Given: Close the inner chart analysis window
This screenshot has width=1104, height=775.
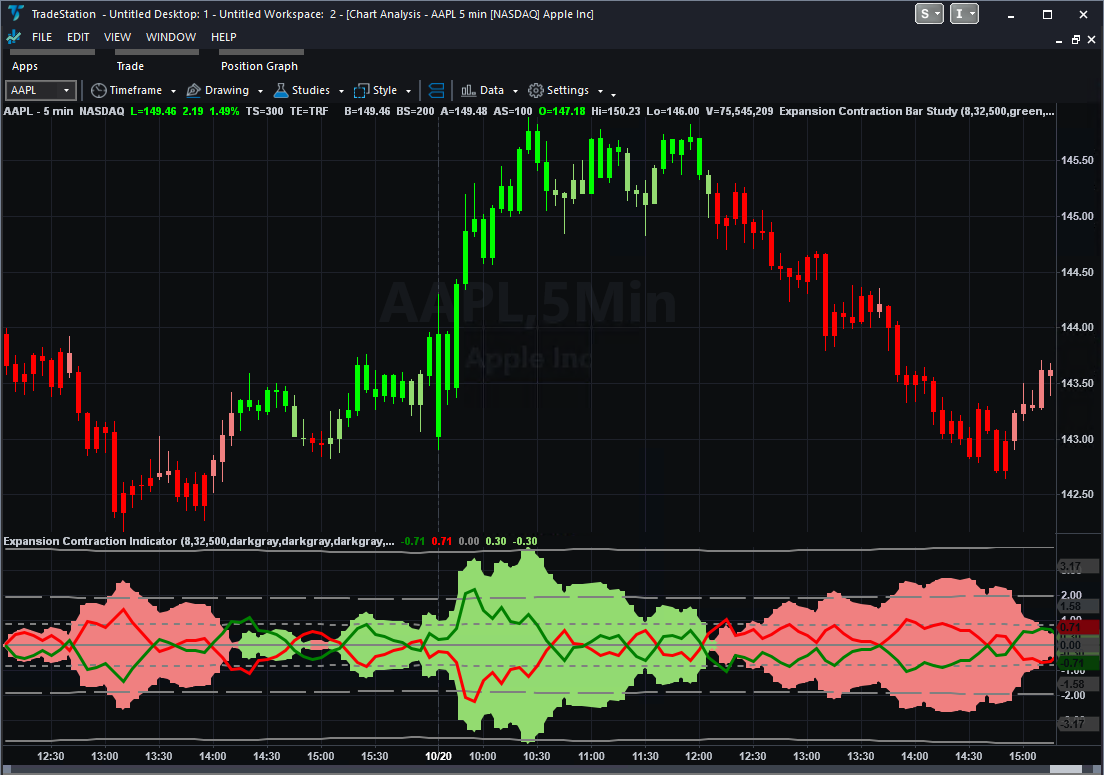Looking at the screenshot, I should click(x=1091, y=40).
